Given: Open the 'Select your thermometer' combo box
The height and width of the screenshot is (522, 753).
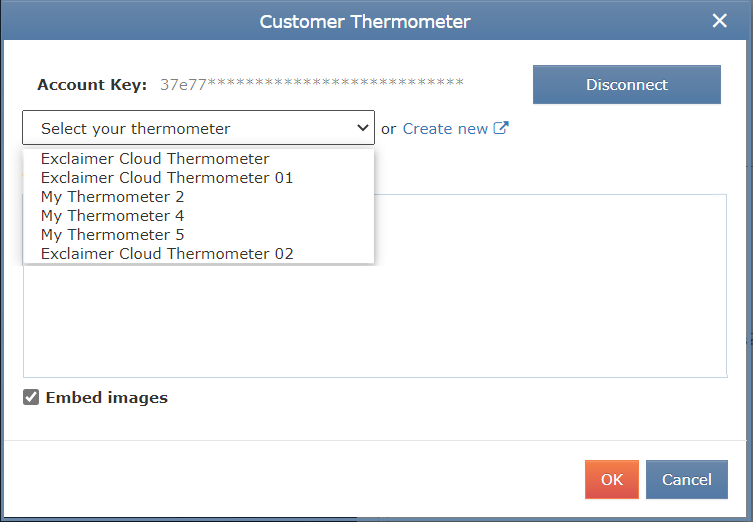Looking at the screenshot, I should pyautogui.click(x=198, y=128).
